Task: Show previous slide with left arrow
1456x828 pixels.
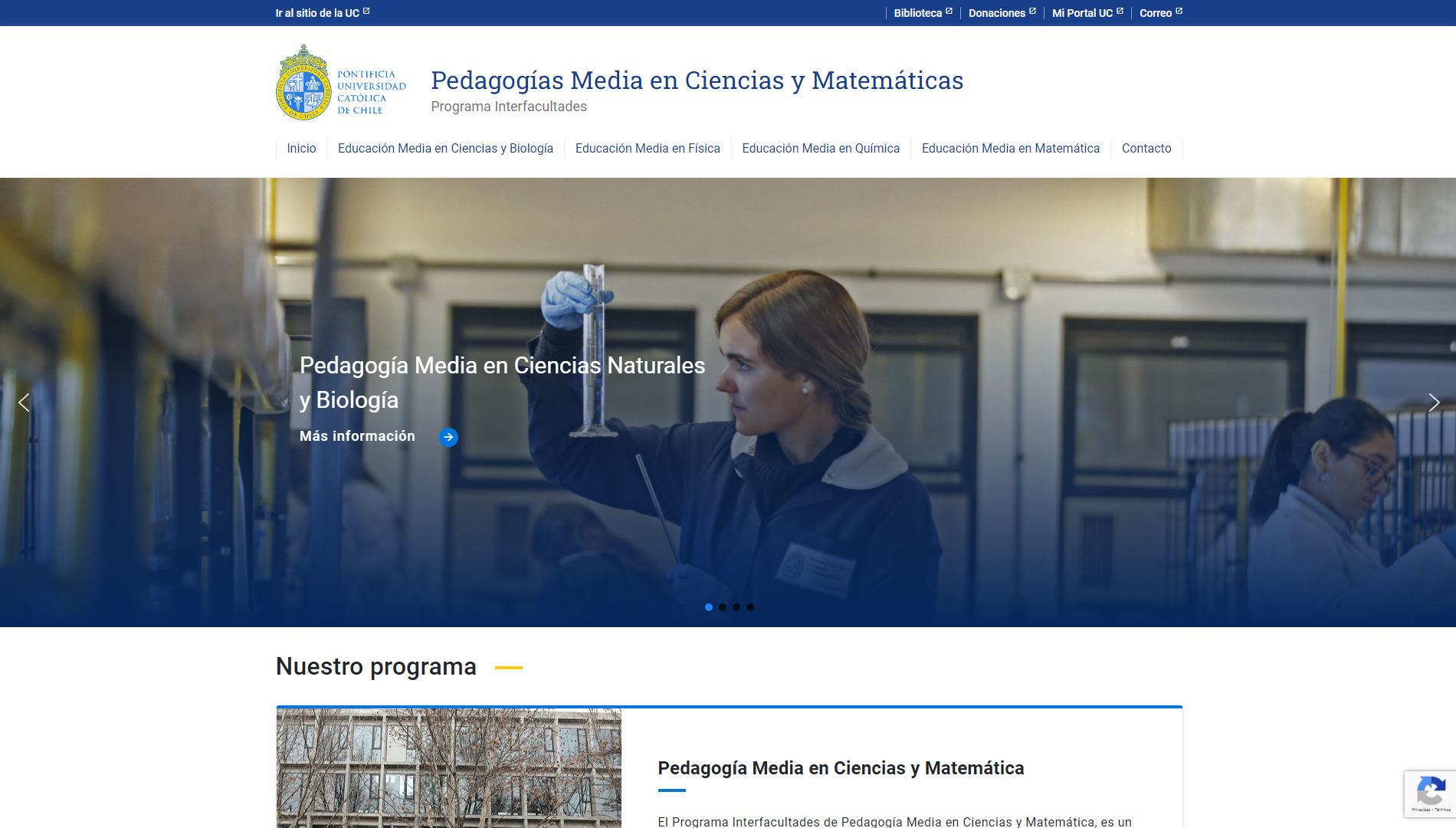Action: coord(24,402)
